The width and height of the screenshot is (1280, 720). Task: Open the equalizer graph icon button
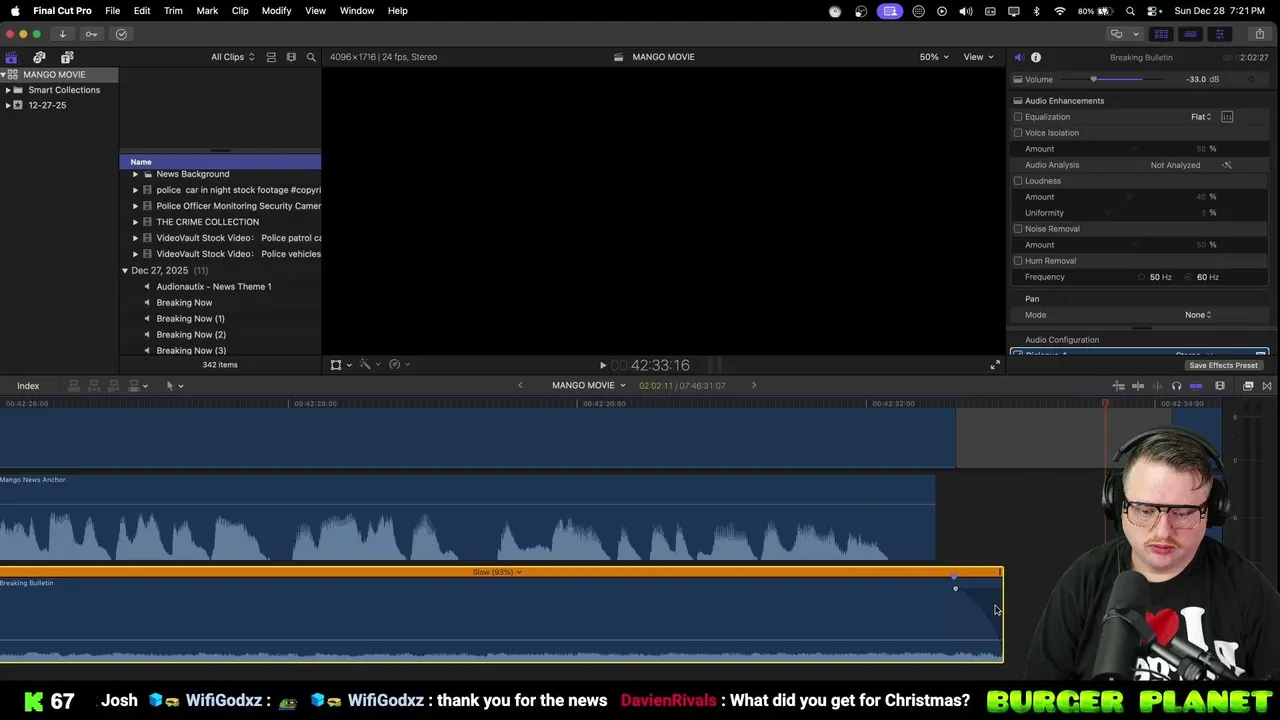pyautogui.click(x=1227, y=117)
